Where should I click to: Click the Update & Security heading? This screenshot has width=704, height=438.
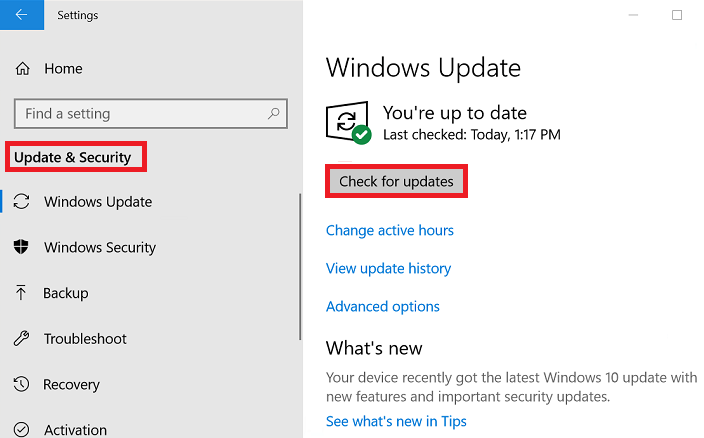pos(72,157)
